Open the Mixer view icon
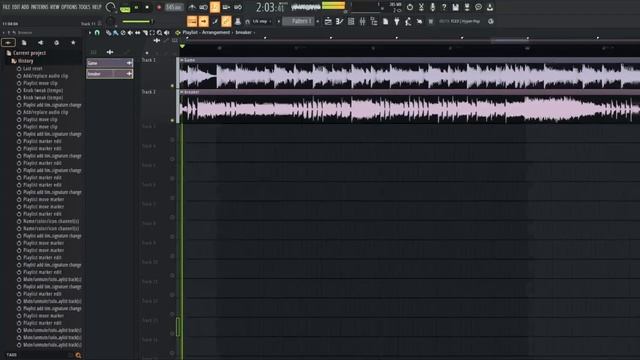 [x=362, y=21]
